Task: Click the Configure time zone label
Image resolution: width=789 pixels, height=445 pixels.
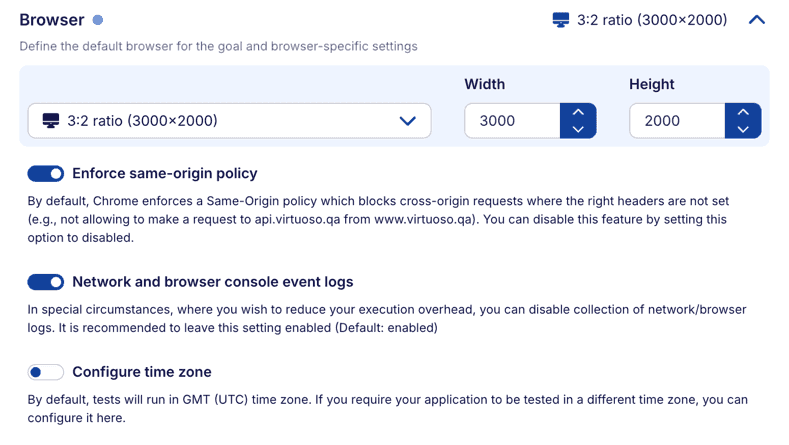Action: 142,372
